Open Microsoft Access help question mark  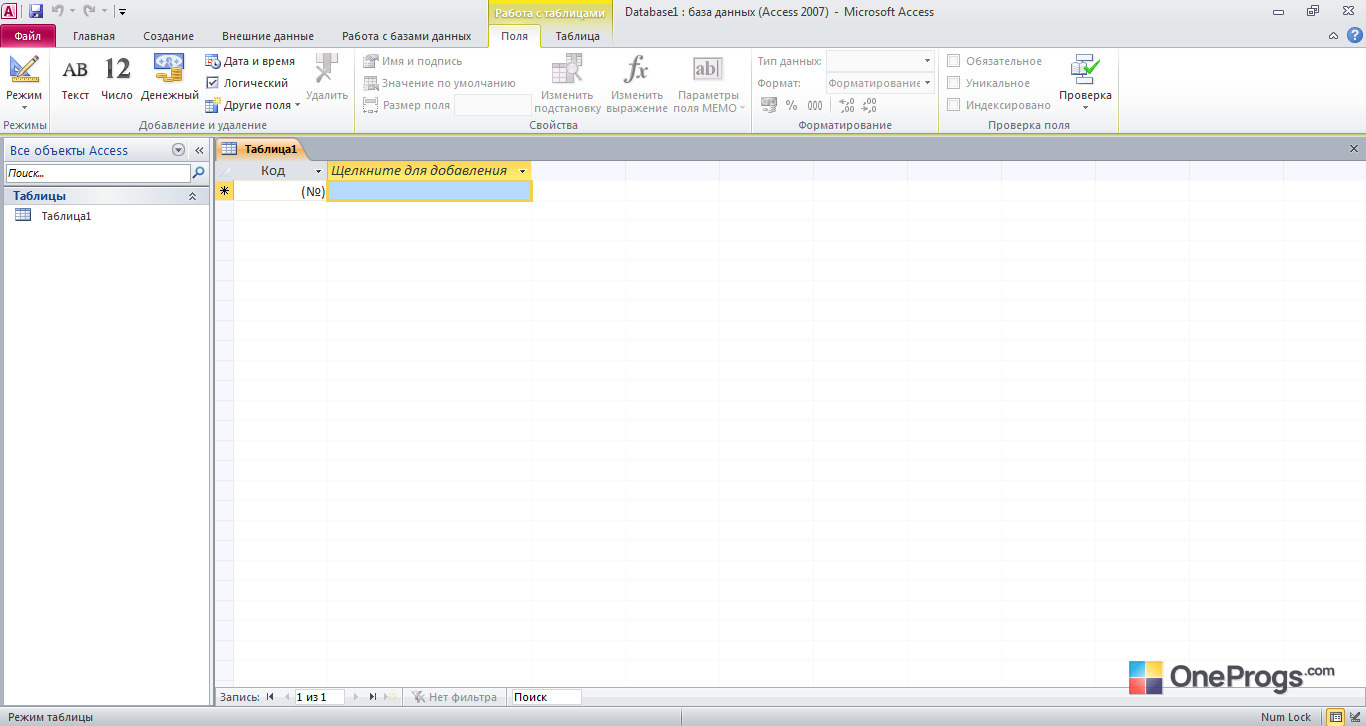(1354, 36)
